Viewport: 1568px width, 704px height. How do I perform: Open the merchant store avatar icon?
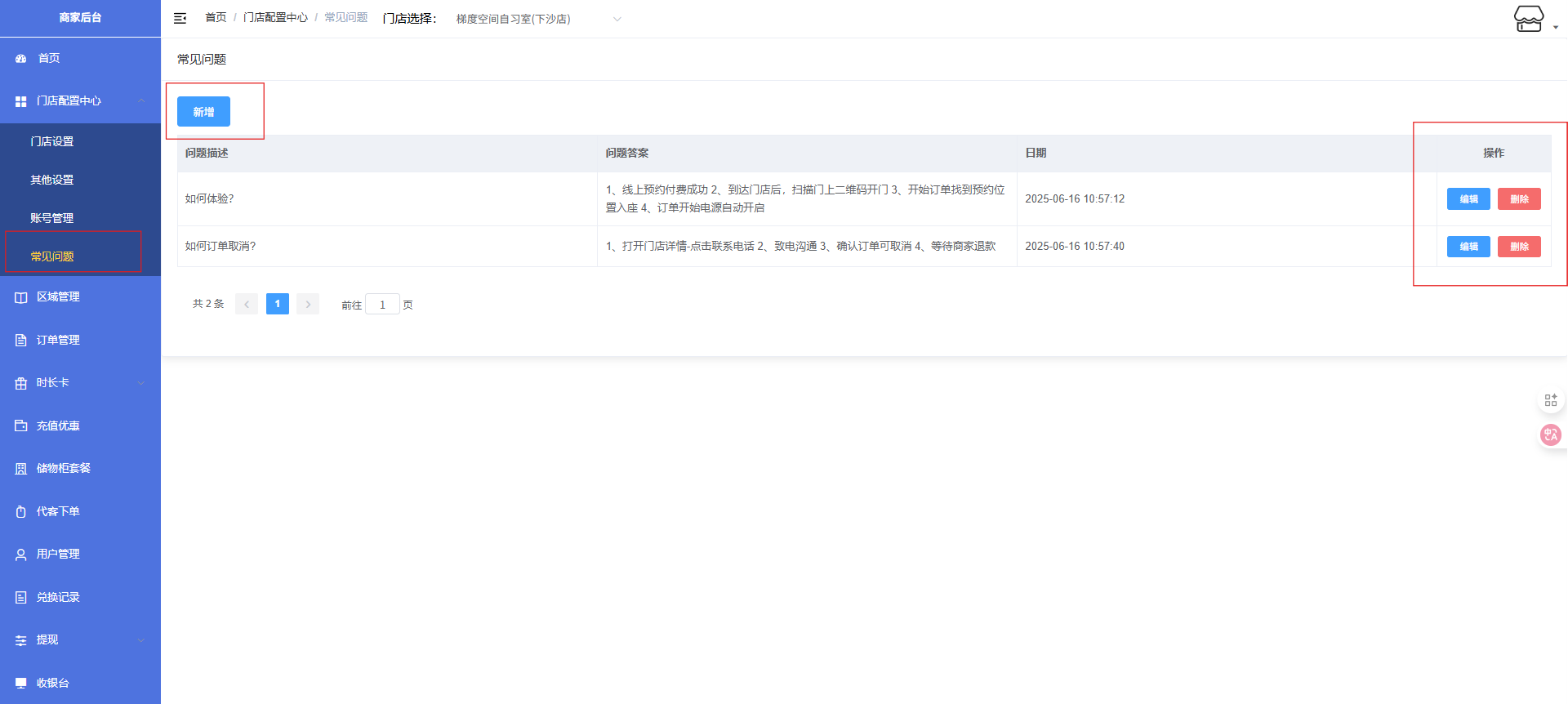[x=1529, y=18]
